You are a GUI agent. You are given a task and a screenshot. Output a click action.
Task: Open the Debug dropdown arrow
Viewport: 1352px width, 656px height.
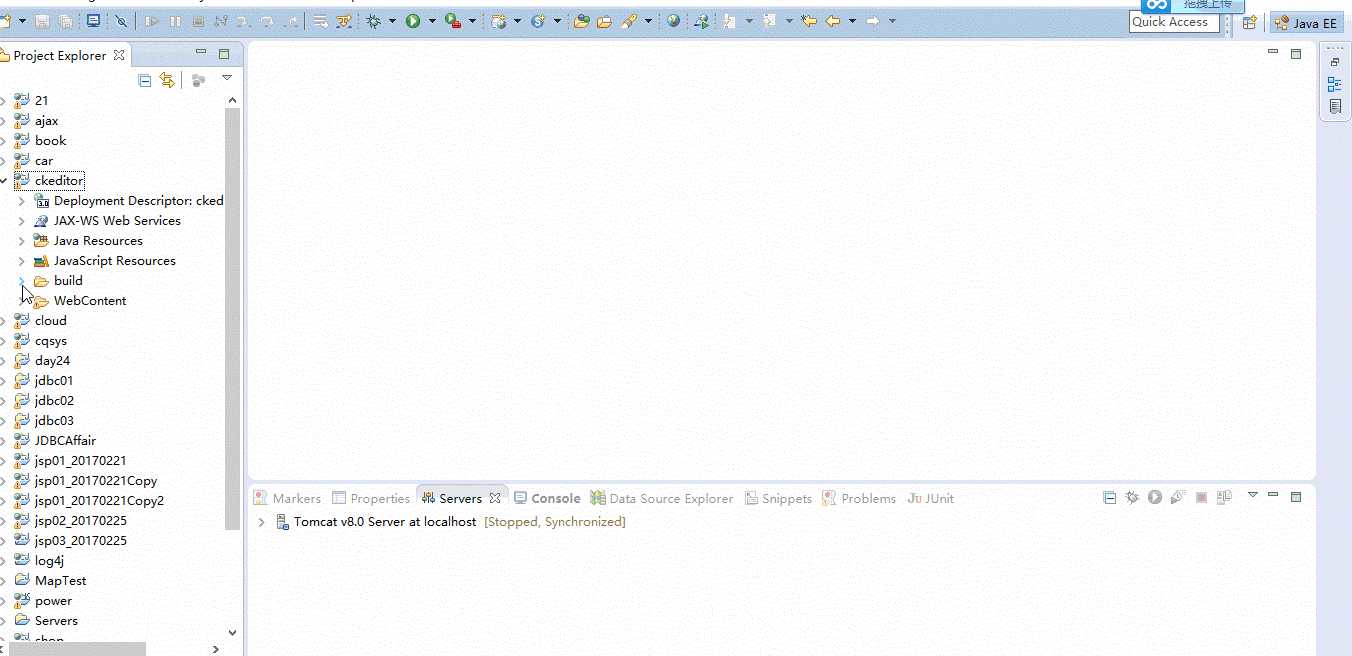[392, 21]
